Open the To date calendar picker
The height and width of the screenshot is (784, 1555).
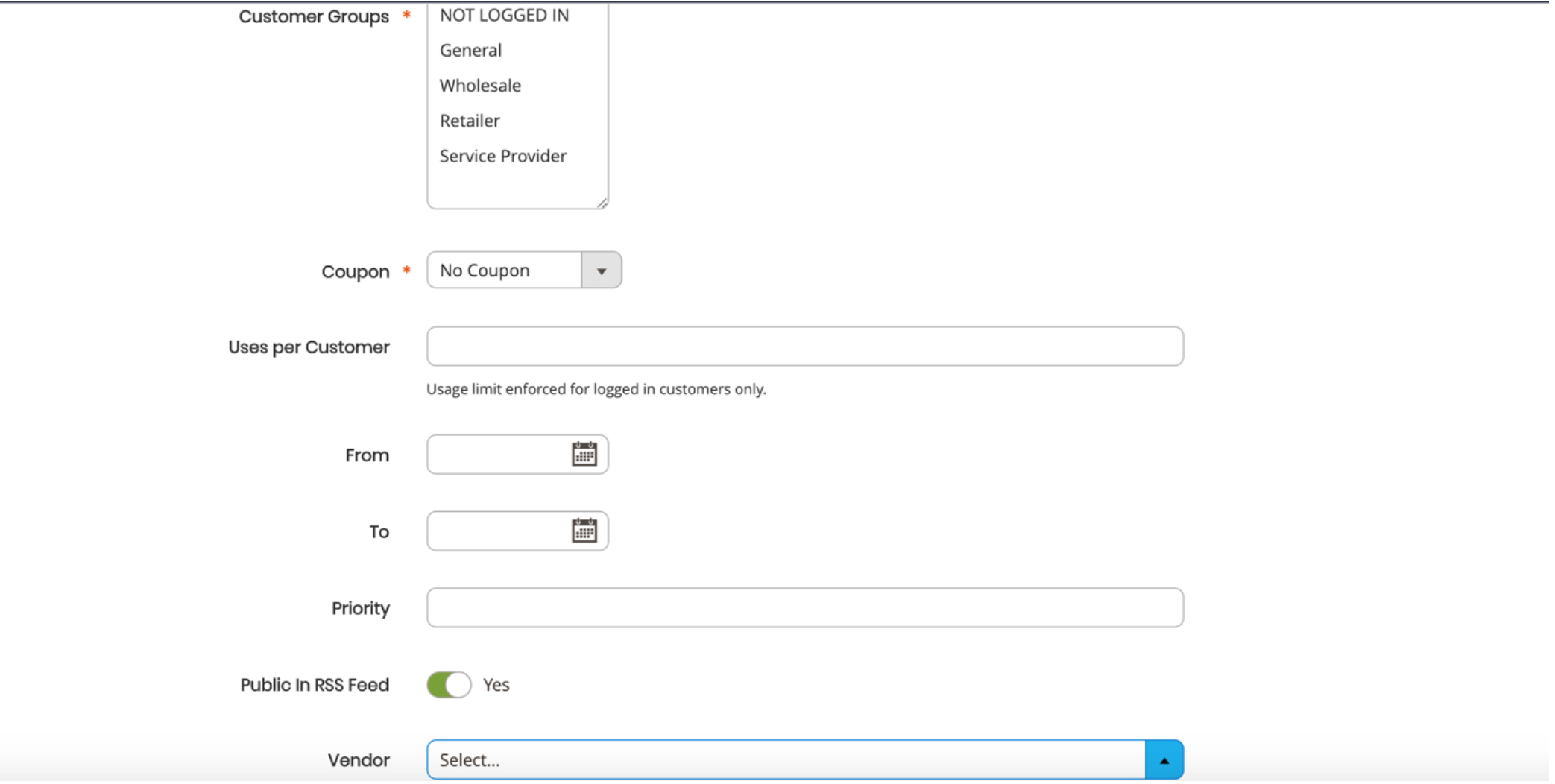point(584,531)
